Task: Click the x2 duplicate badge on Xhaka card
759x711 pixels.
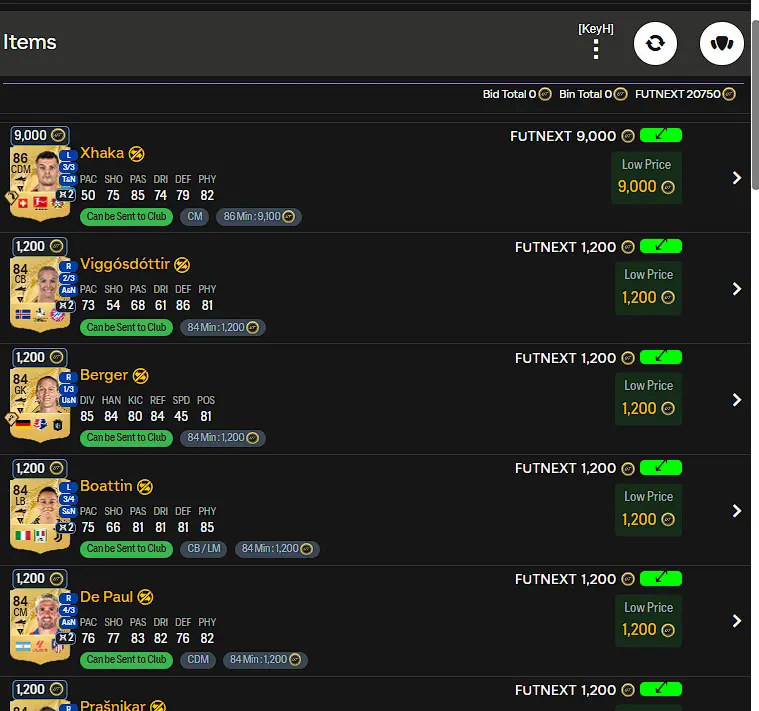Action: (66, 195)
